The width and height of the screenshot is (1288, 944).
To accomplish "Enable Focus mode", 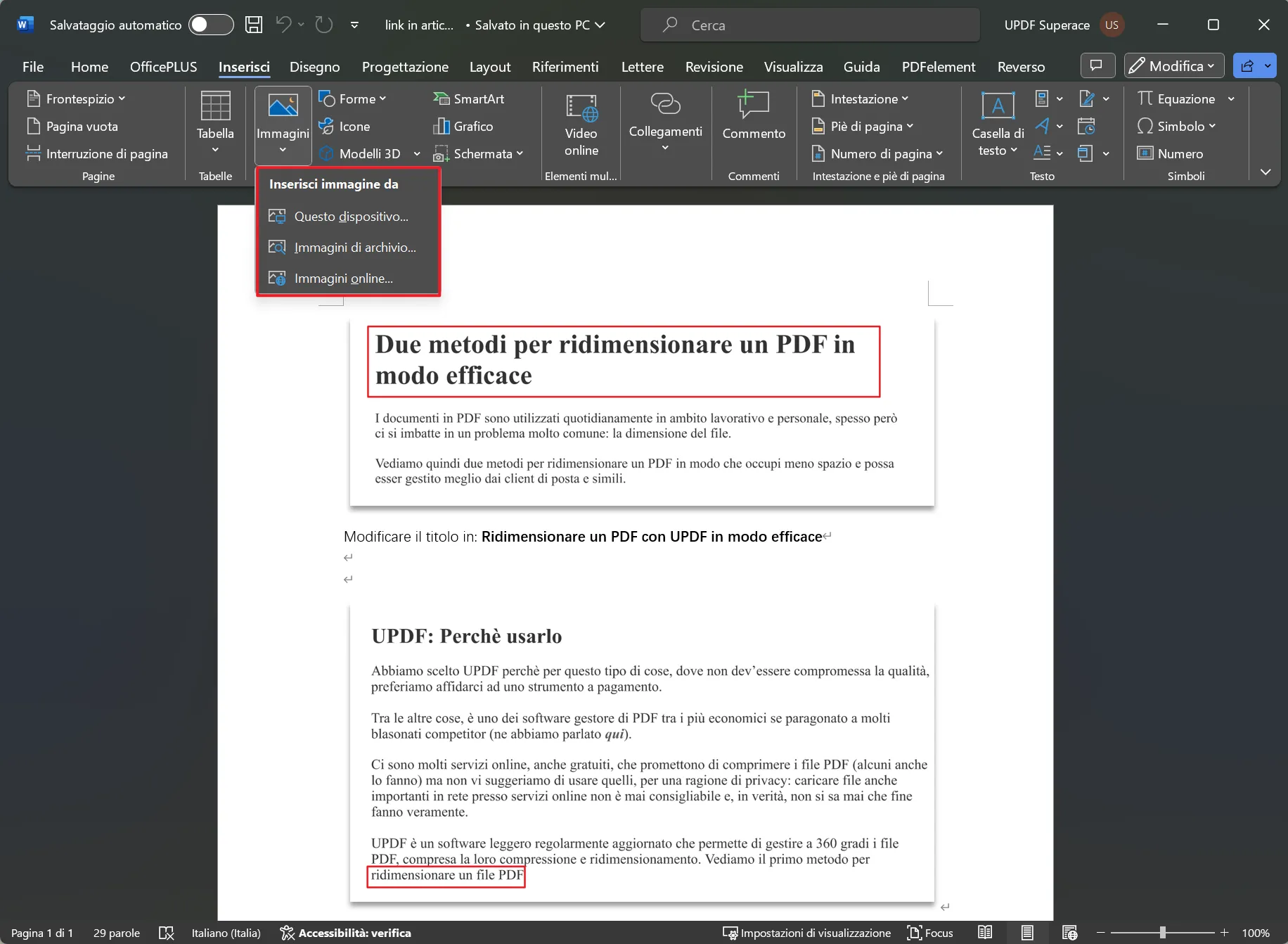I will point(930,933).
